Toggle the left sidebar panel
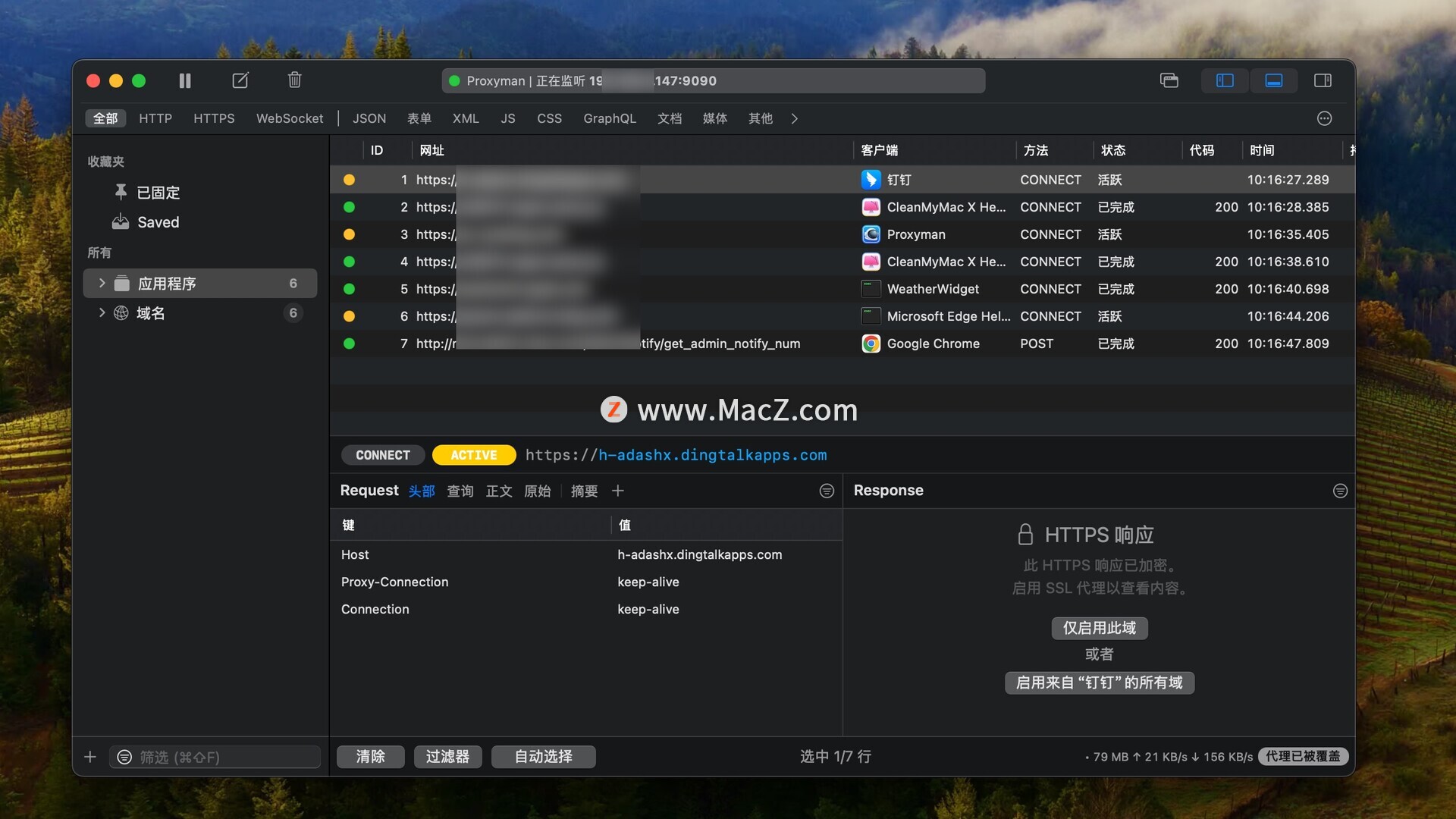Viewport: 1456px width, 819px height. 1225,80
